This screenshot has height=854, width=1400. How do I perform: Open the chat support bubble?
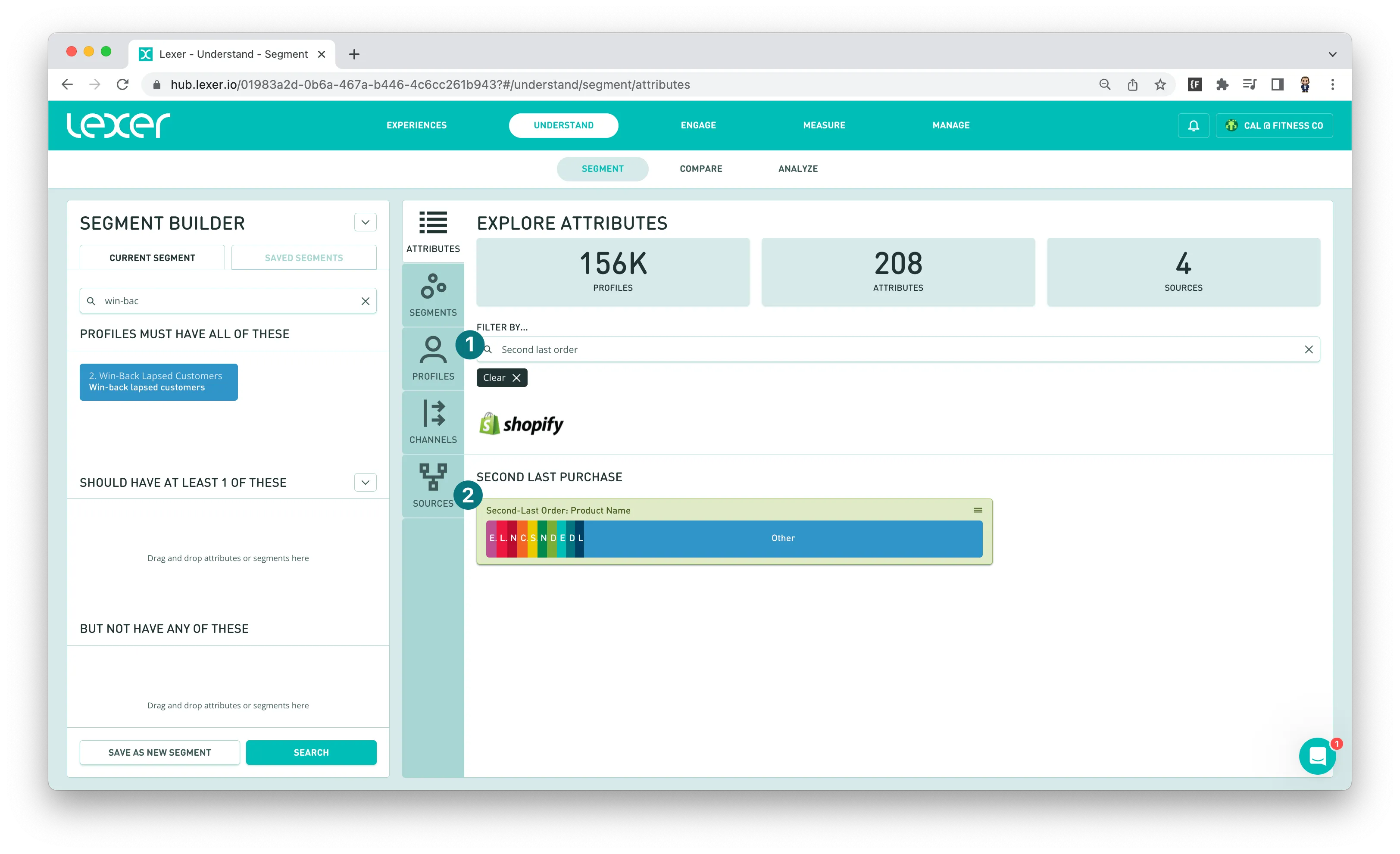coord(1317,756)
